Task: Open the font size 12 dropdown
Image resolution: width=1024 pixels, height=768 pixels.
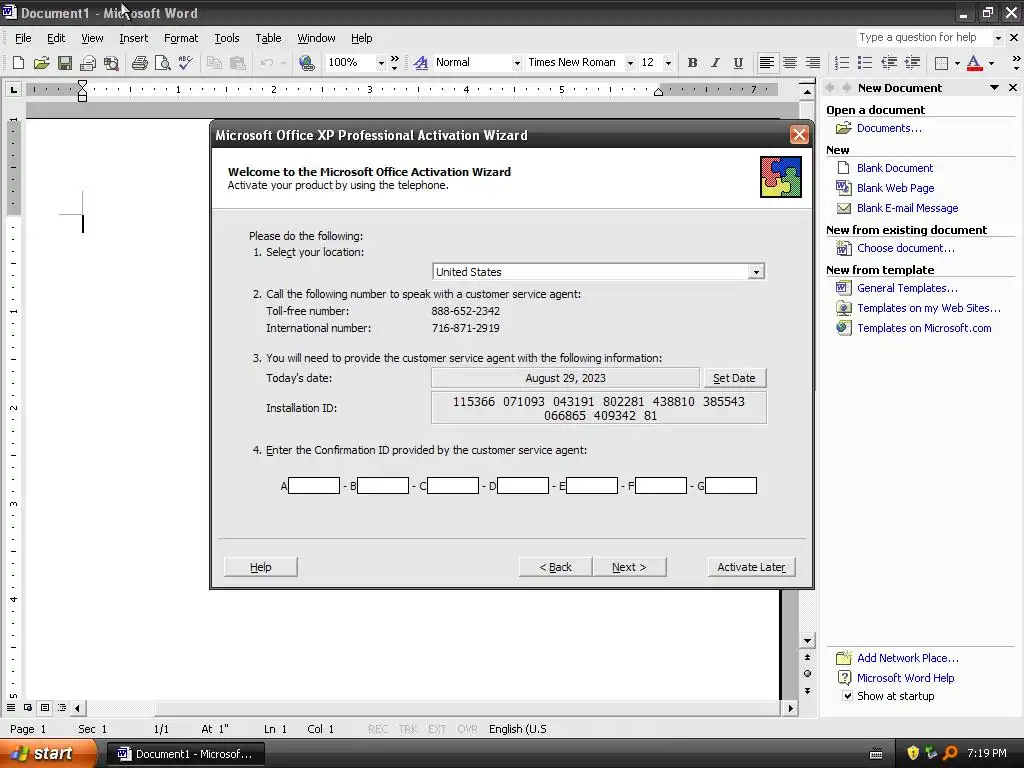Action: point(667,63)
